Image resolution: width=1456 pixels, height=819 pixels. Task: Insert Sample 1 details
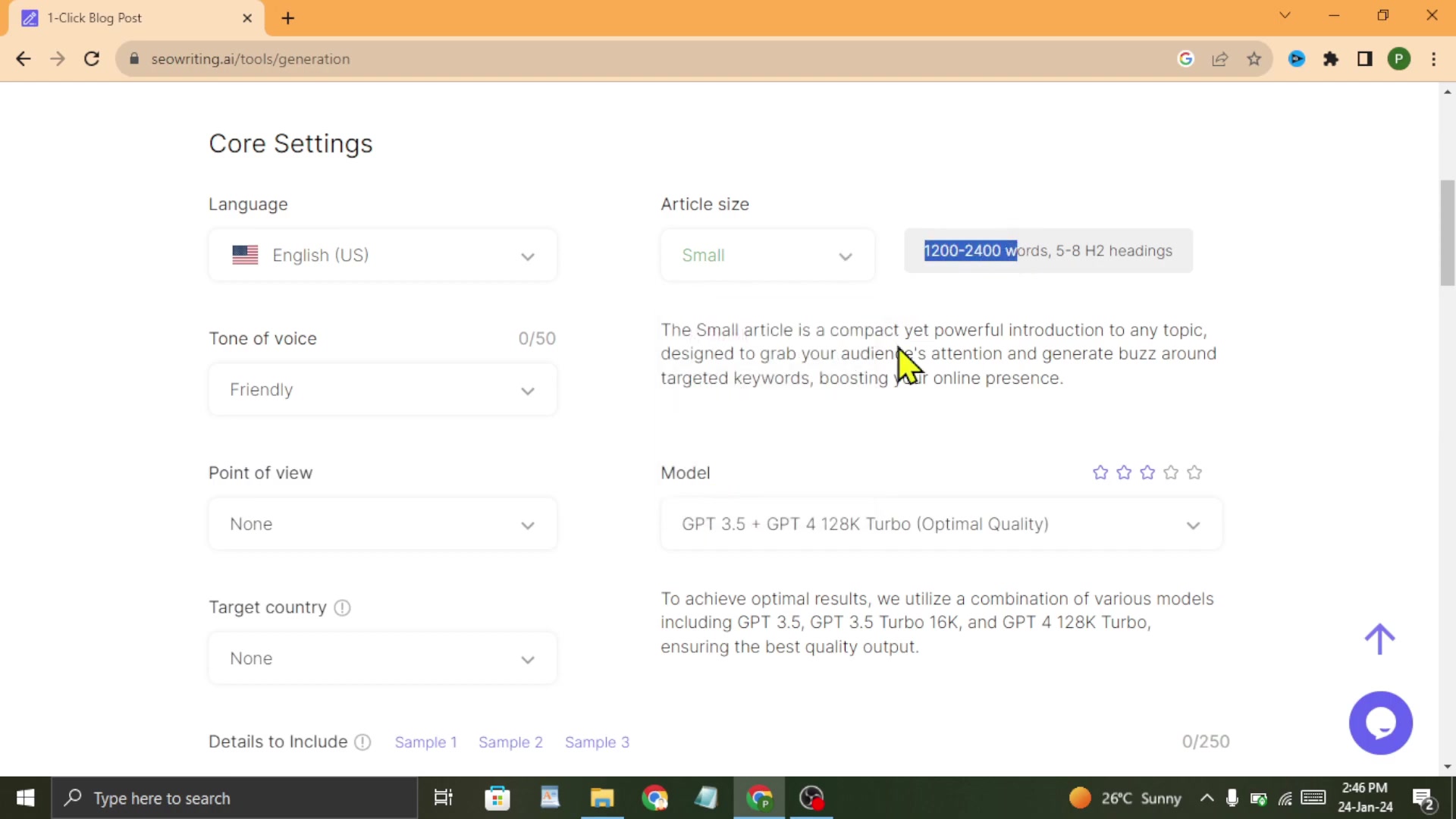click(x=425, y=742)
